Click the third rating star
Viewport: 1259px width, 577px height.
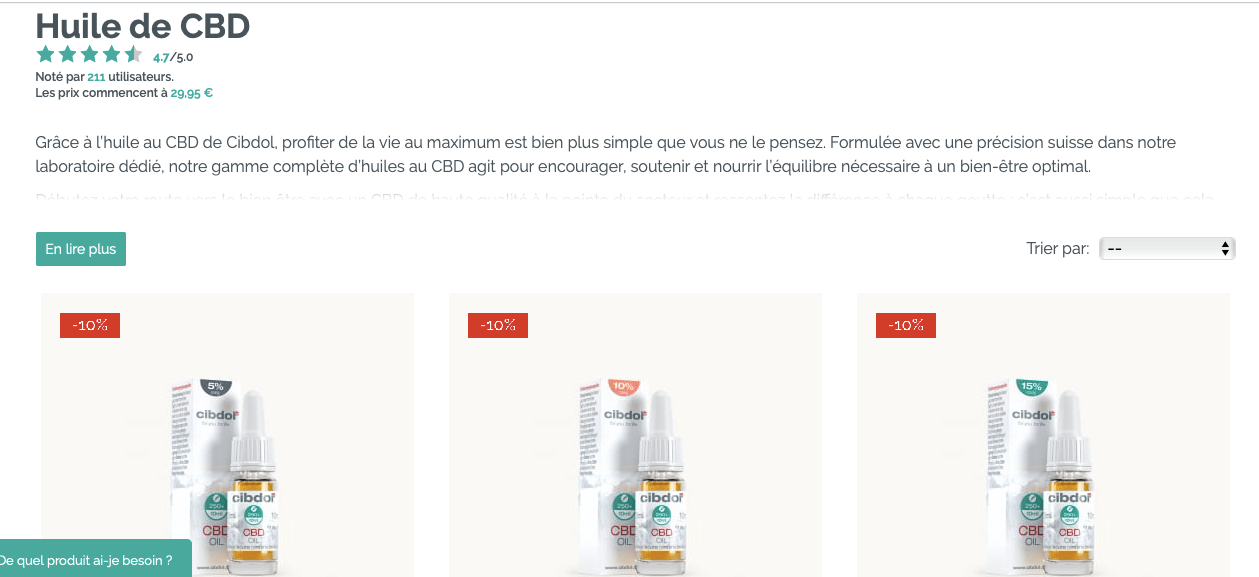tap(89, 55)
